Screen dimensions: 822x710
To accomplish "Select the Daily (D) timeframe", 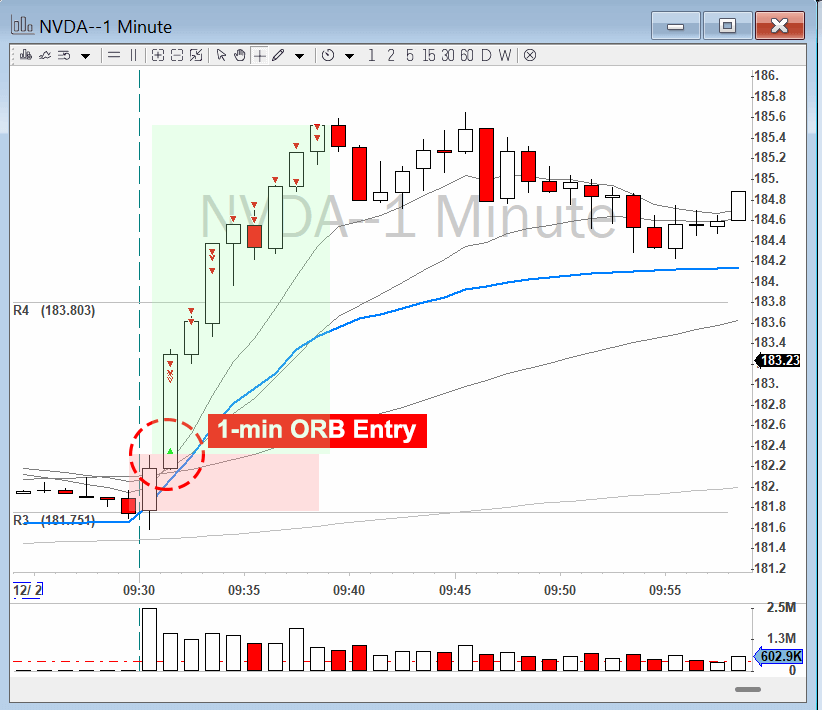I will tap(486, 55).
